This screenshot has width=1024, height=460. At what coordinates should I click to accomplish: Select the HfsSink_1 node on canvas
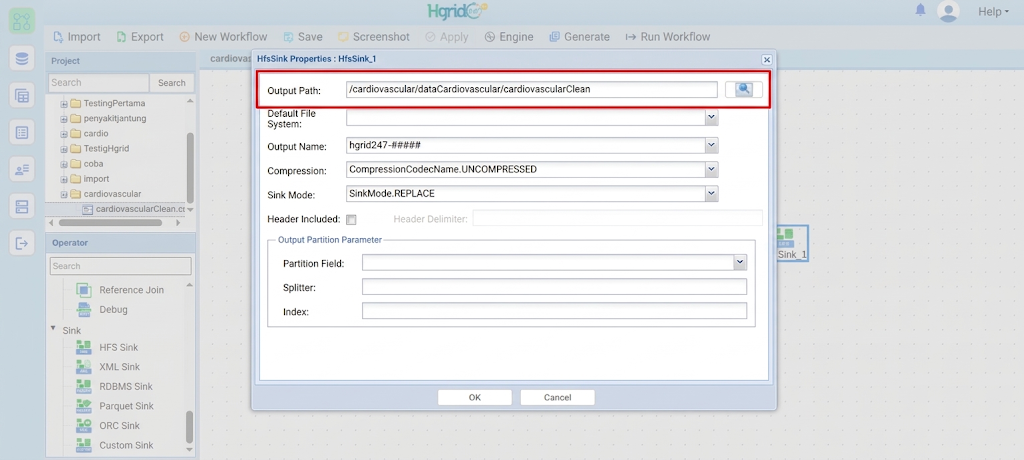pyautogui.click(x=792, y=243)
